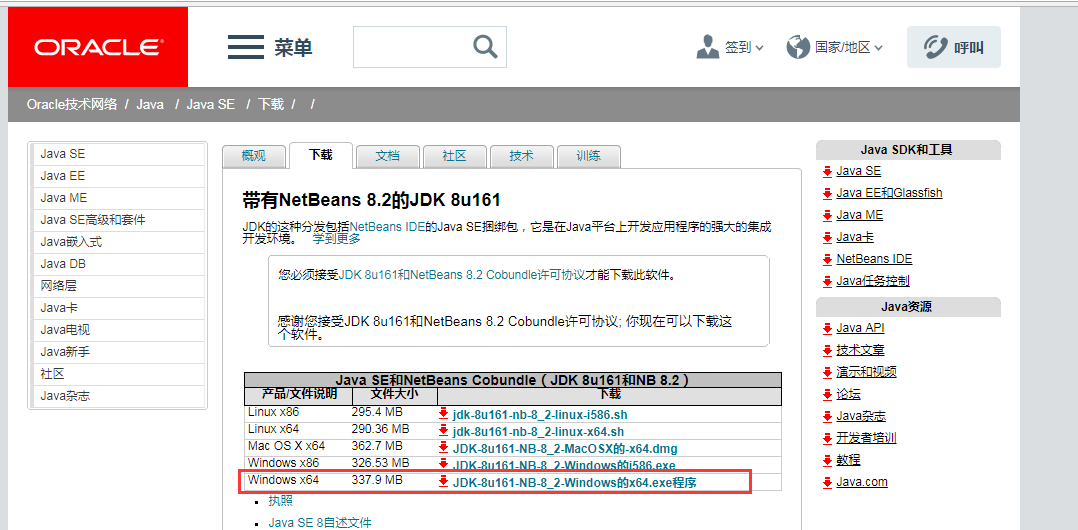Download jdk-8u161-nb-8_2-linux-x64.sh
1078x530 pixels.
[x=538, y=432]
